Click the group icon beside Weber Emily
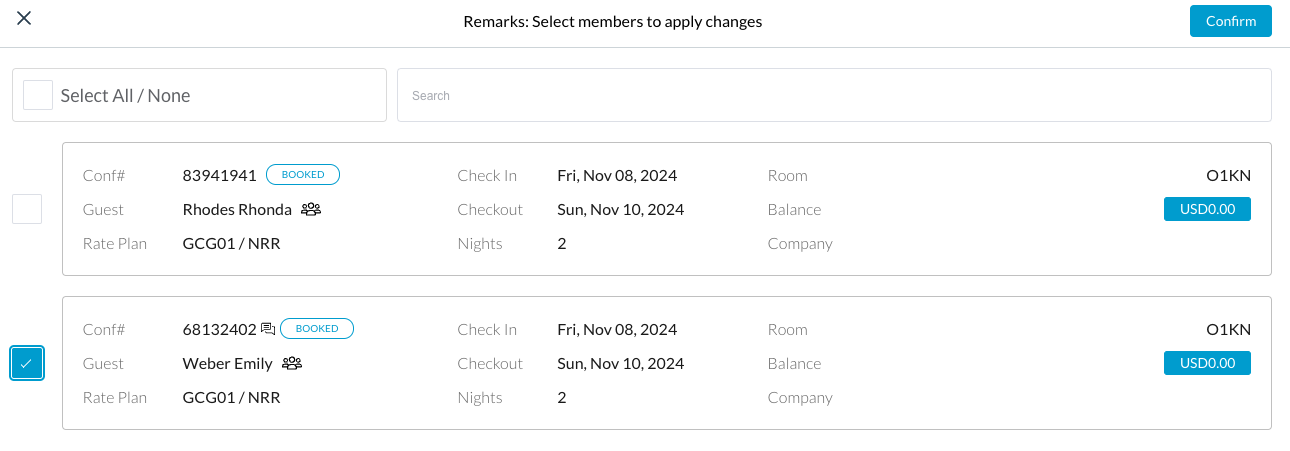Viewport: 1290px width, 451px height. [x=292, y=364]
